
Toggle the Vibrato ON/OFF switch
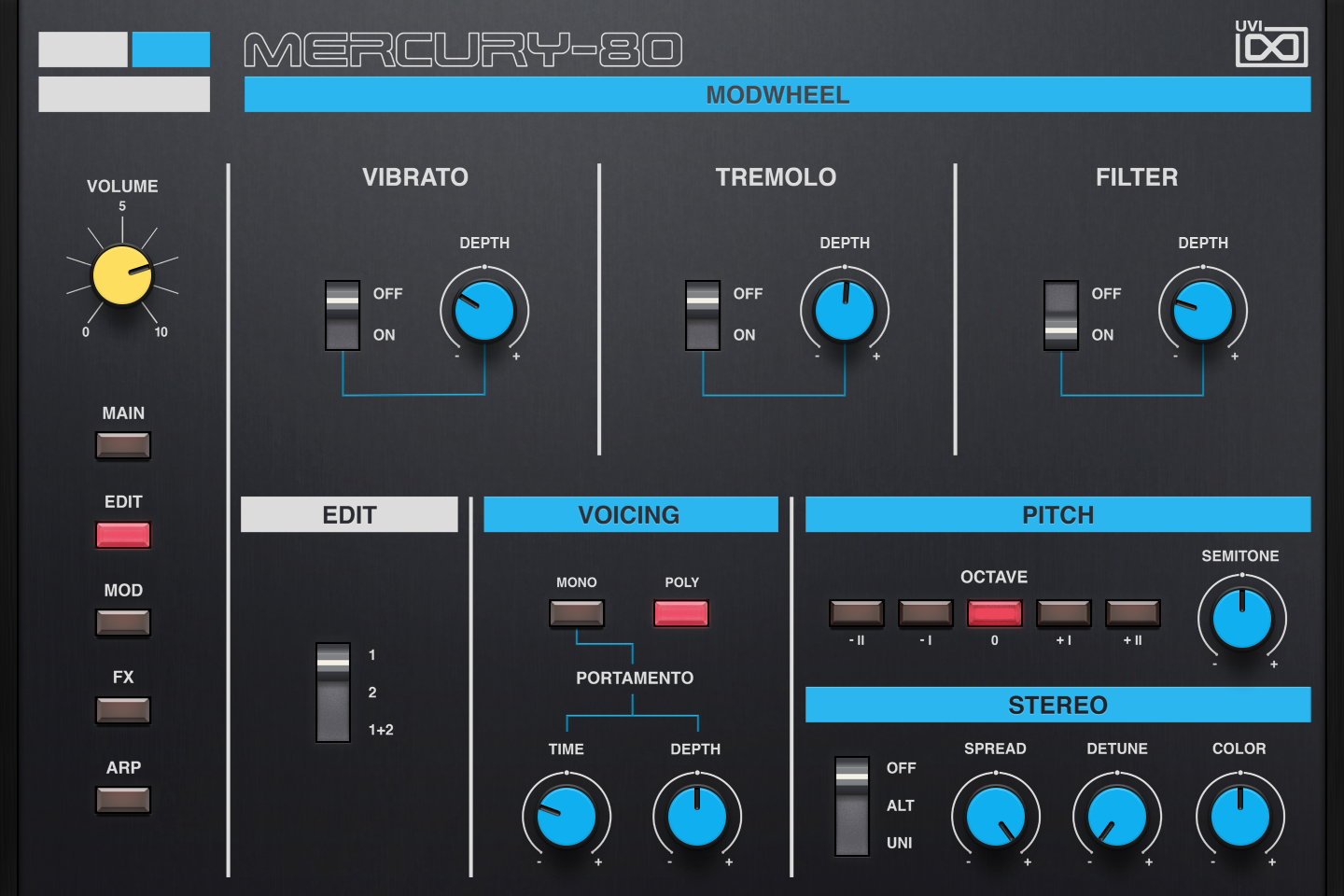(343, 315)
